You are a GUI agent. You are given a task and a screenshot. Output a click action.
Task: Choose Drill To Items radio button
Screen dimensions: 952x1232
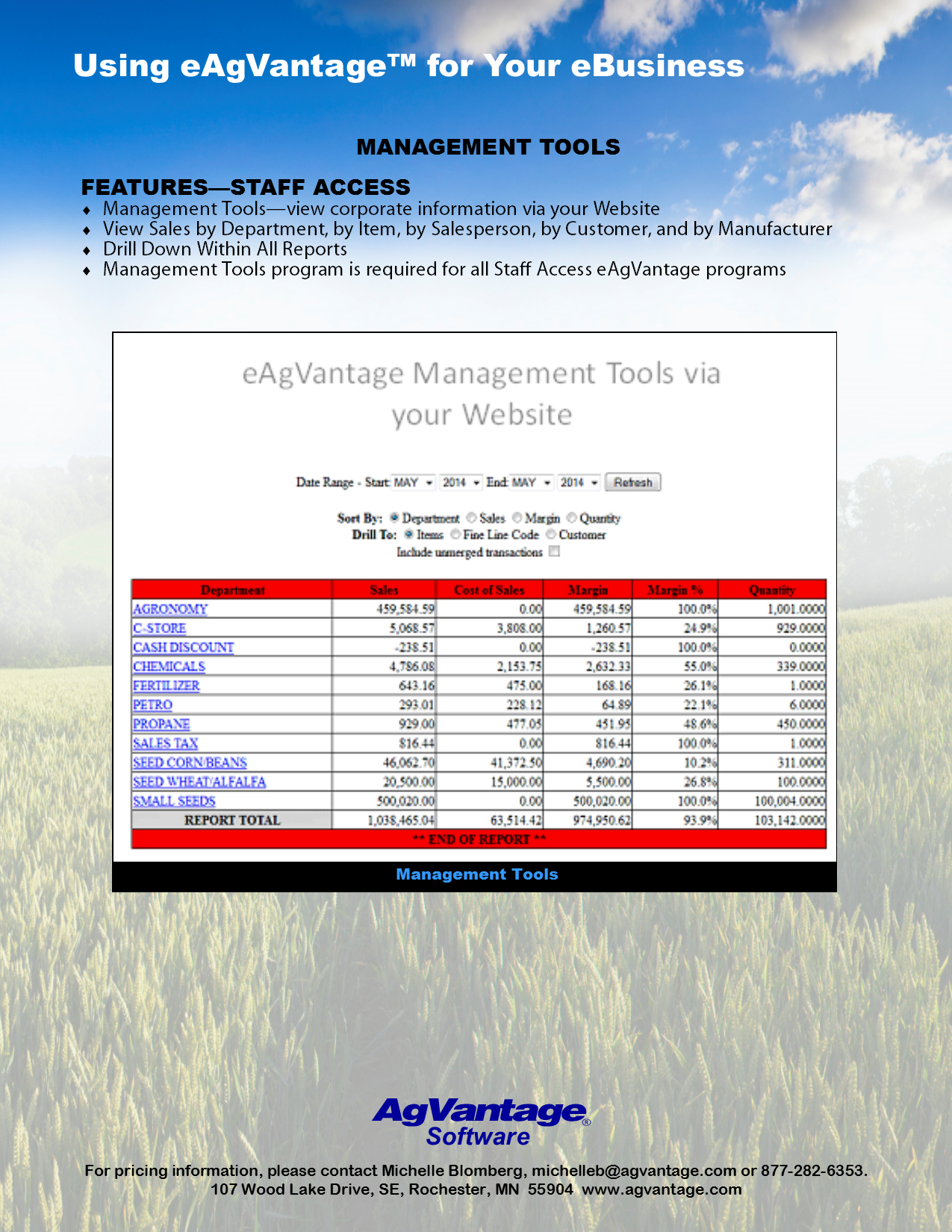click(408, 534)
